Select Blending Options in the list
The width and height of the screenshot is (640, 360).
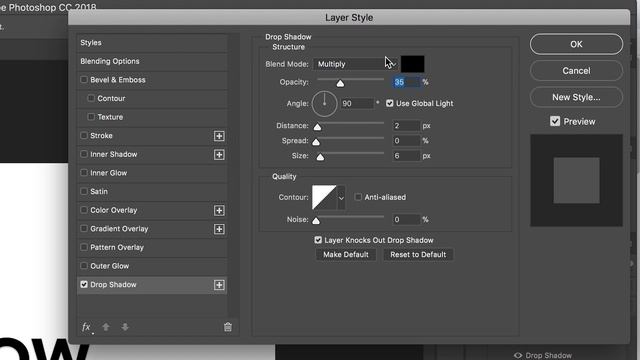[152, 61]
